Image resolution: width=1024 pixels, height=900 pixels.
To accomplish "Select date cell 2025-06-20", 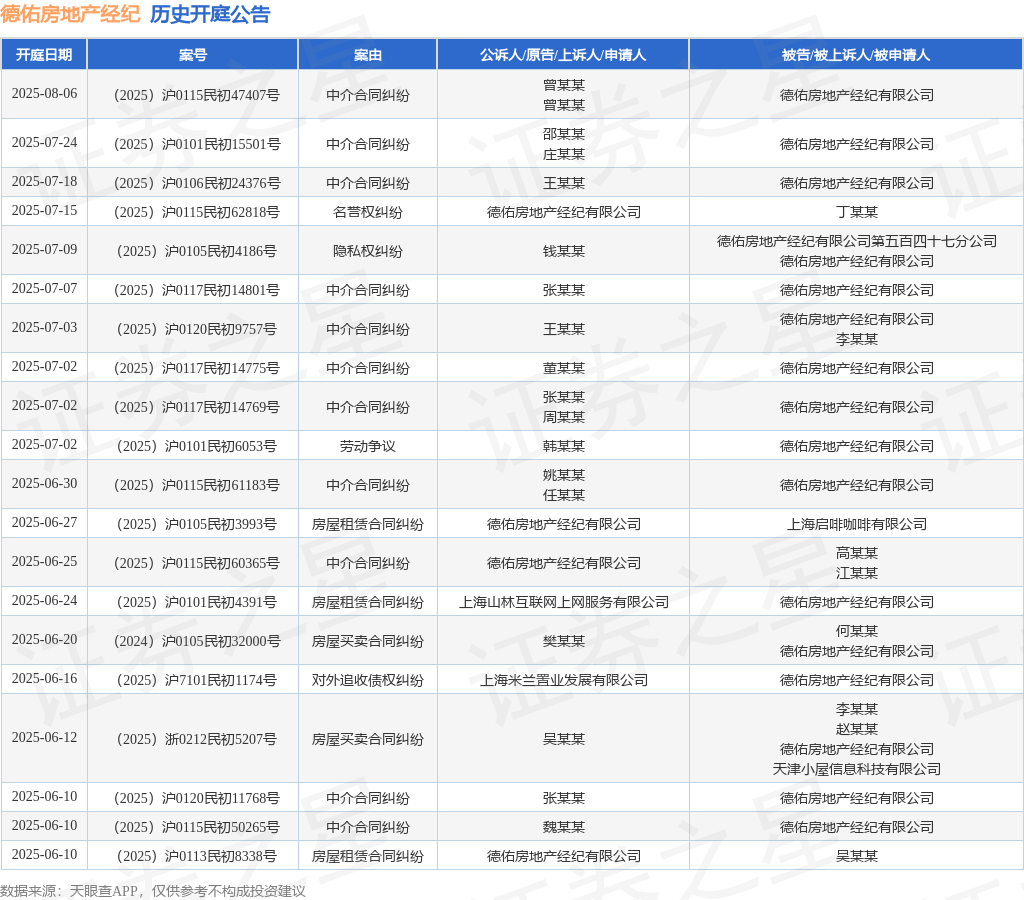I will click(44, 639).
